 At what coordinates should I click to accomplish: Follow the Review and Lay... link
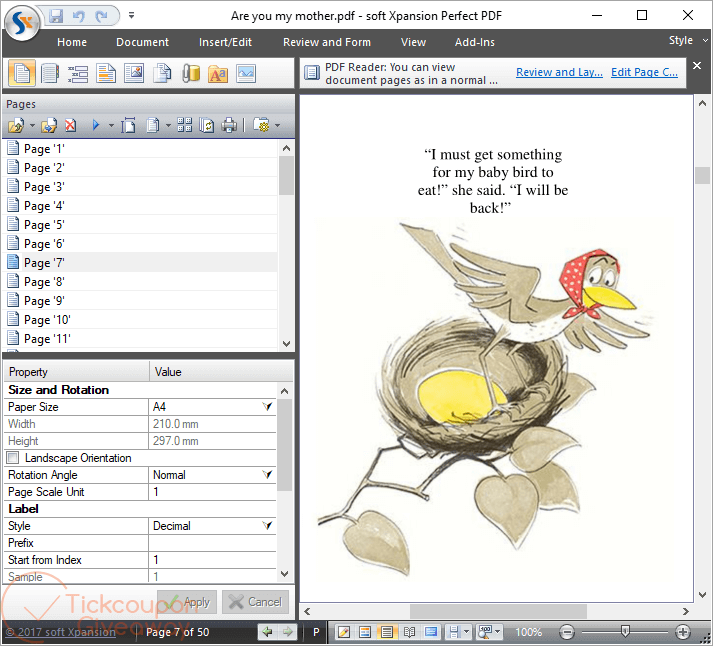(x=559, y=72)
